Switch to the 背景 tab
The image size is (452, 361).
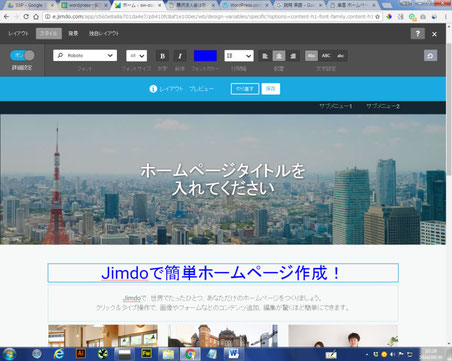73,33
